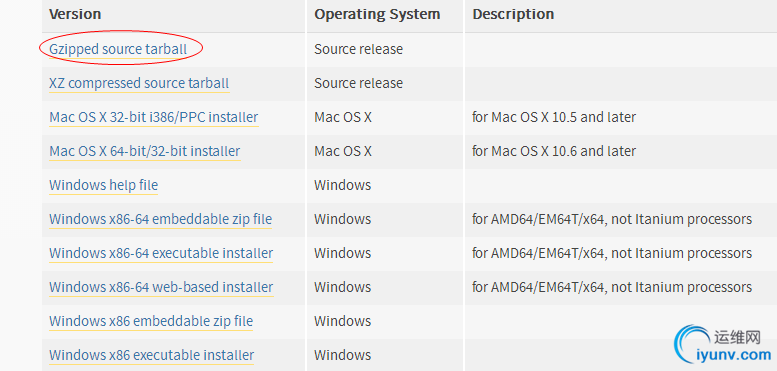The width and height of the screenshot is (777, 371).
Task: Get the Windows x86-64 executable installer
Action: tap(161, 253)
